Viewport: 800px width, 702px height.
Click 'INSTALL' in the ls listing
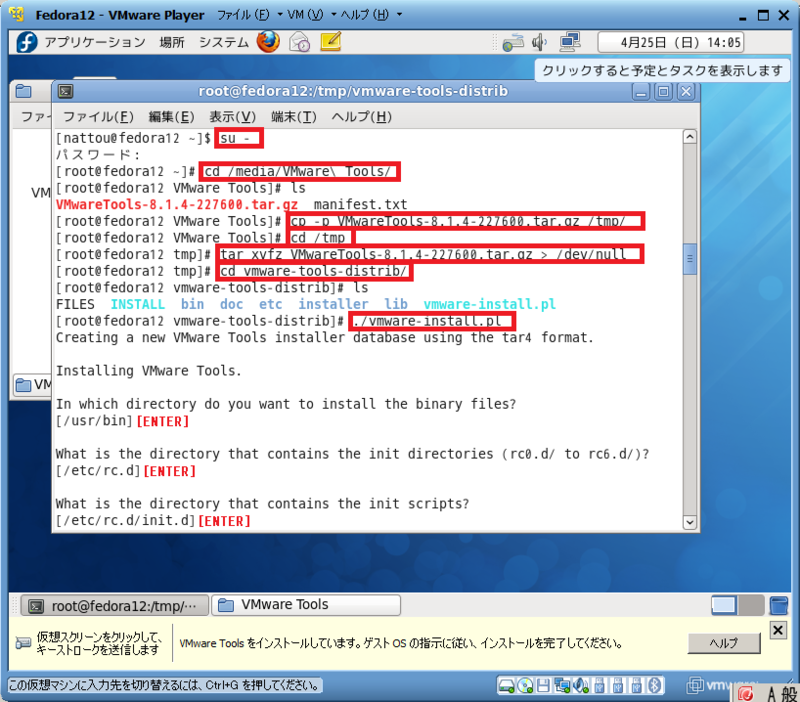(138, 304)
